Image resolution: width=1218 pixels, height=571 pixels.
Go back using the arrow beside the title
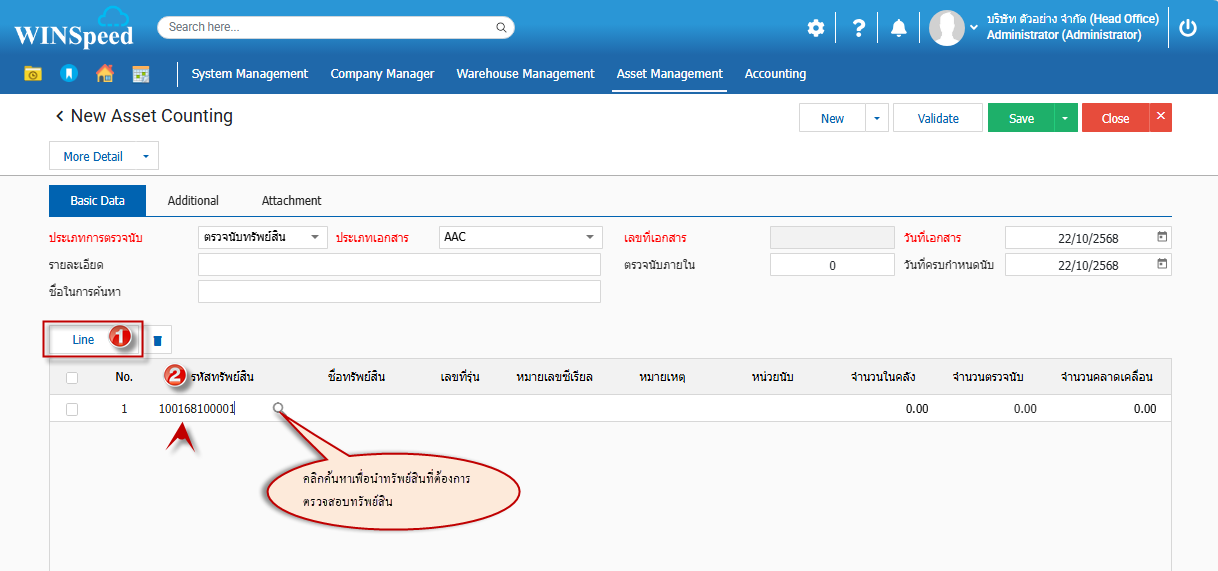[x=59, y=116]
